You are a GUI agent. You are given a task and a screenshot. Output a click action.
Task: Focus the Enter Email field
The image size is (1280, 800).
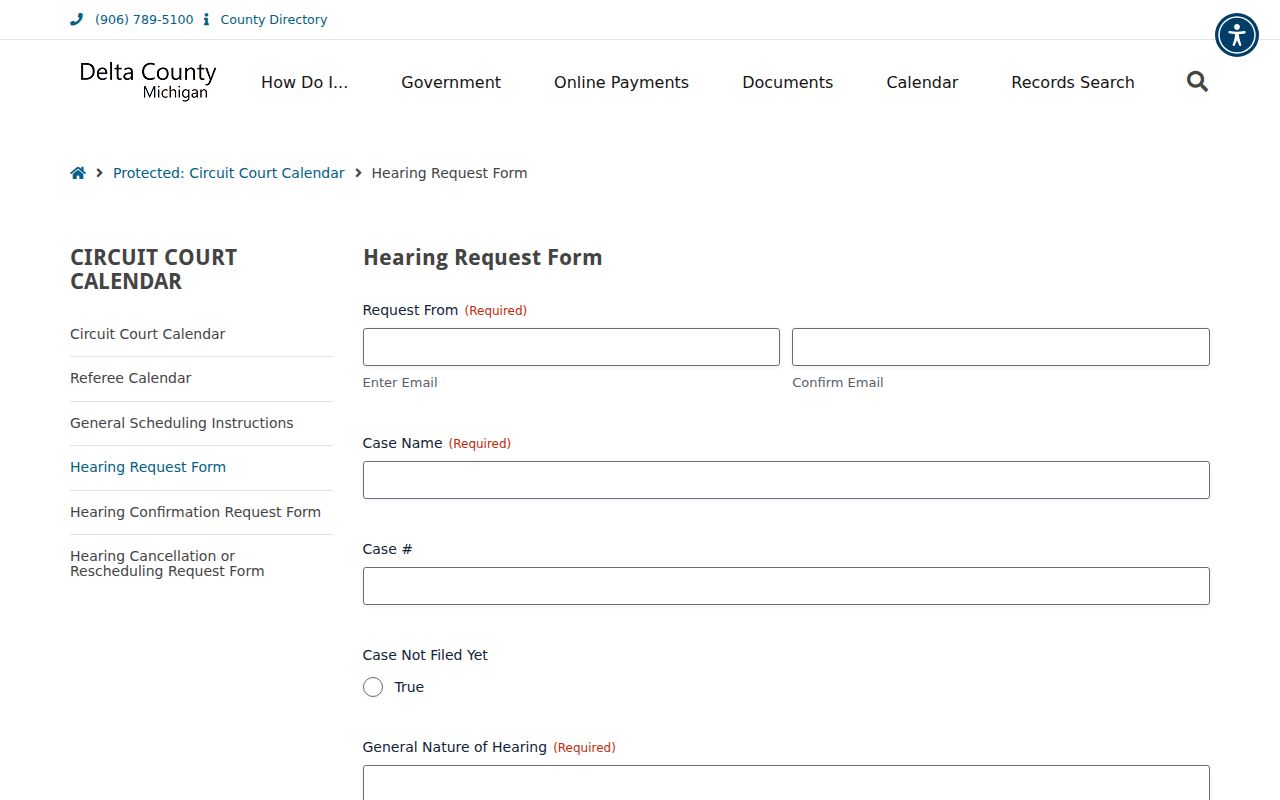coord(571,347)
